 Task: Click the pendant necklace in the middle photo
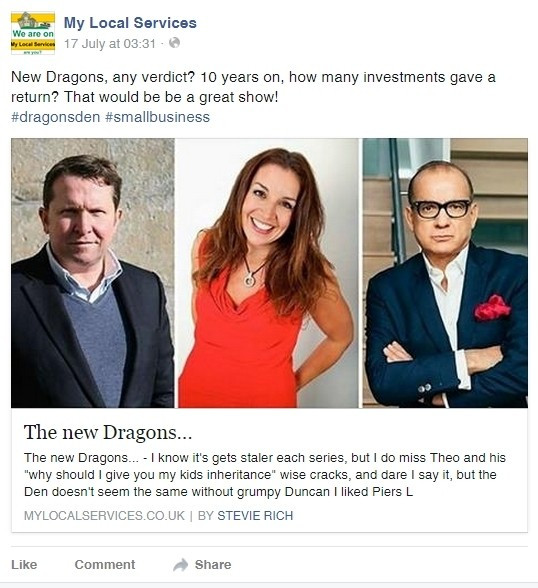pyautogui.click(x=249, y=279)
